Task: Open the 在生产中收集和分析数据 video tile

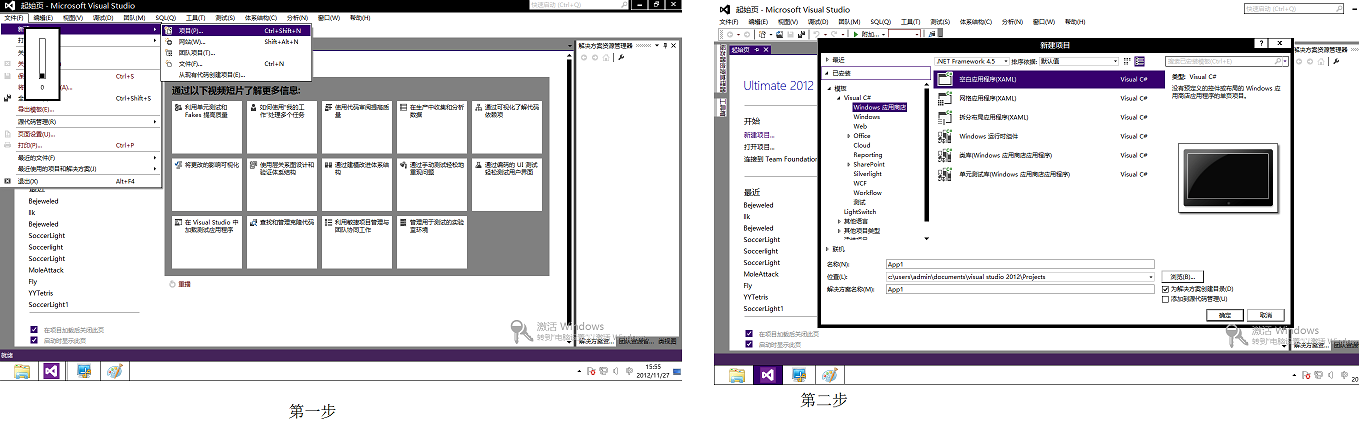Action: (432, 125)
